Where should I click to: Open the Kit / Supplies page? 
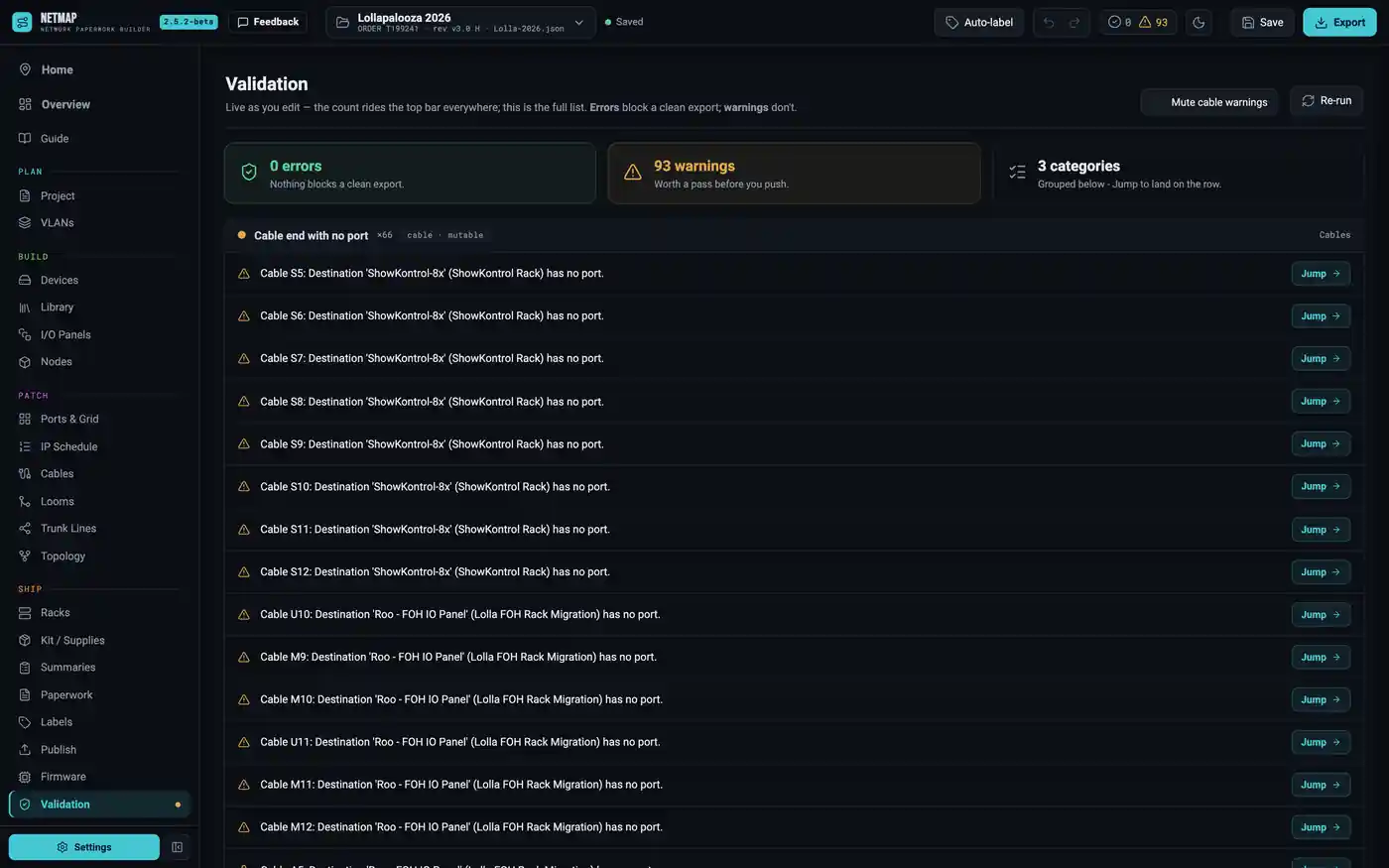click(99, 640)
